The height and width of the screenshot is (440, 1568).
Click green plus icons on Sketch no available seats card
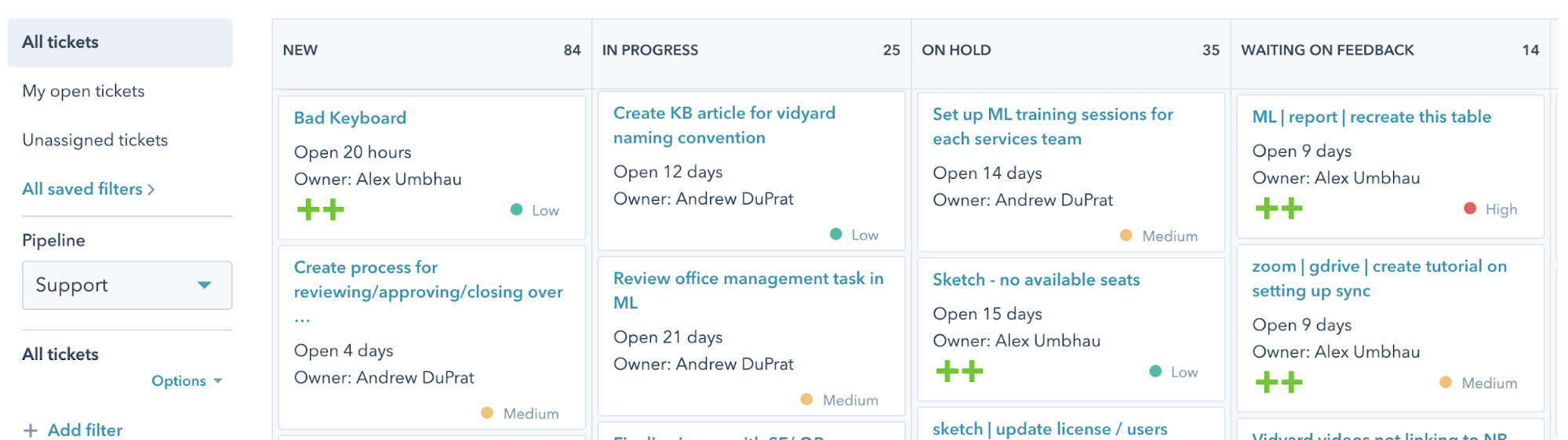[x=959, y=371]
